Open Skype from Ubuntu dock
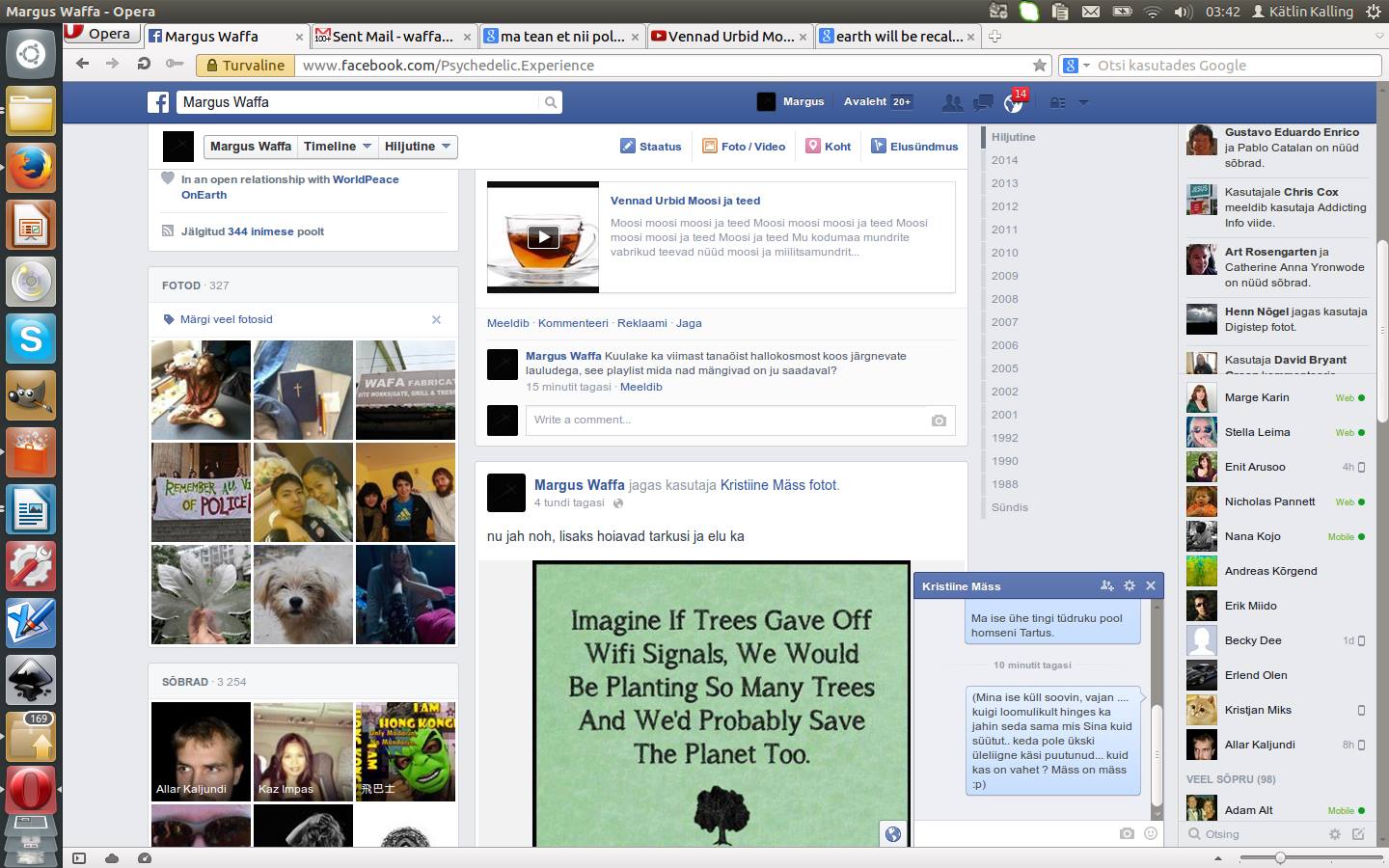This screenshot has width=1389, height=868. pos(31,339)
